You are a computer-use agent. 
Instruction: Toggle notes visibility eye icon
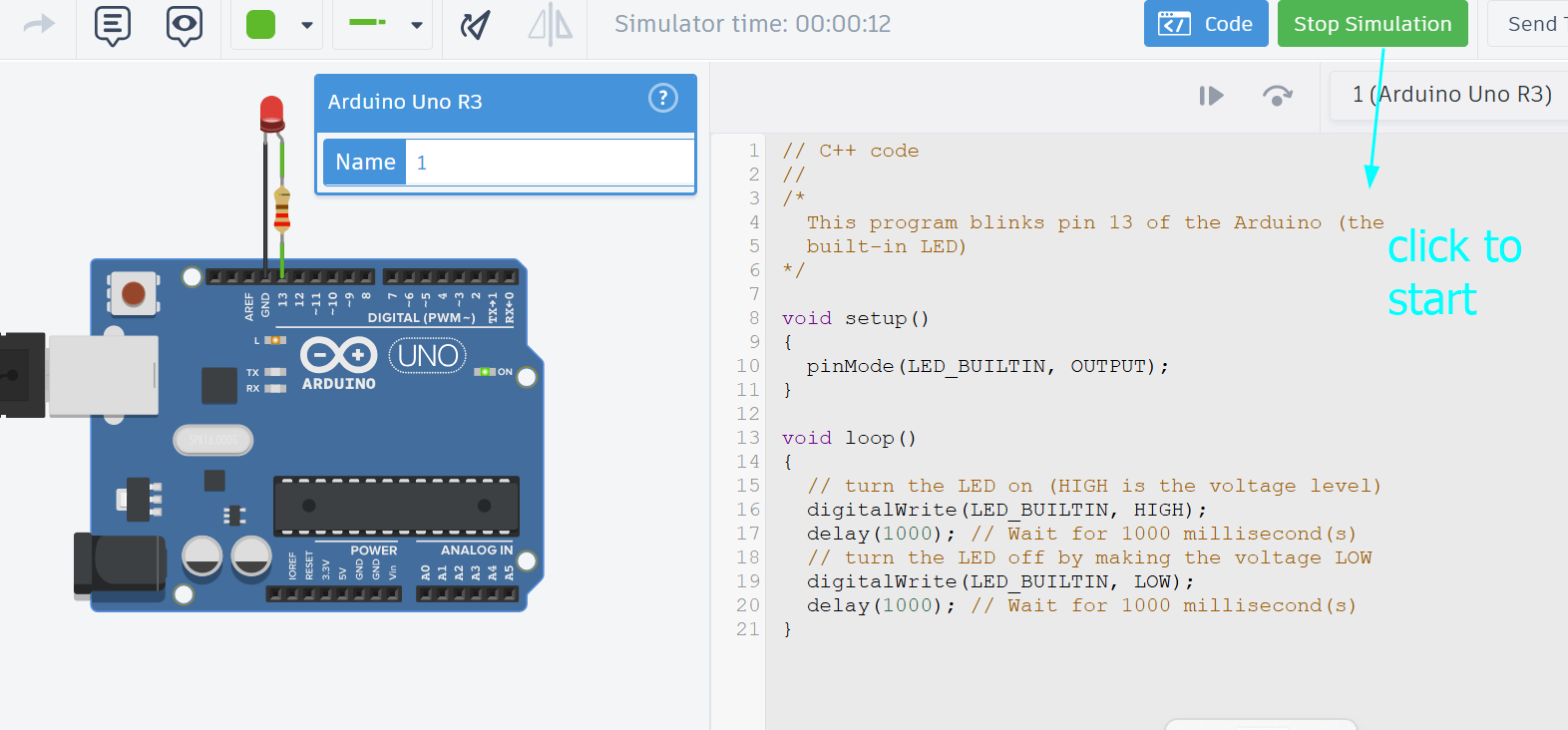(x=185, y=25)
